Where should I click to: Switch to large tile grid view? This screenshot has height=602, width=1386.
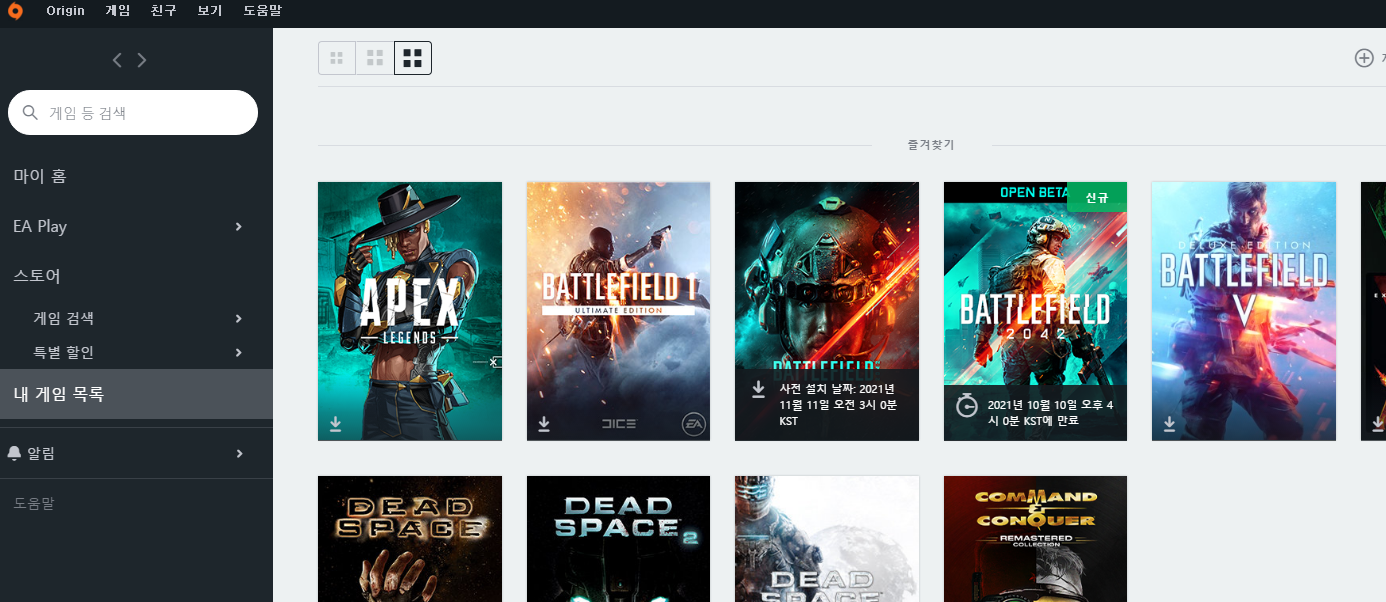[412, 58]
